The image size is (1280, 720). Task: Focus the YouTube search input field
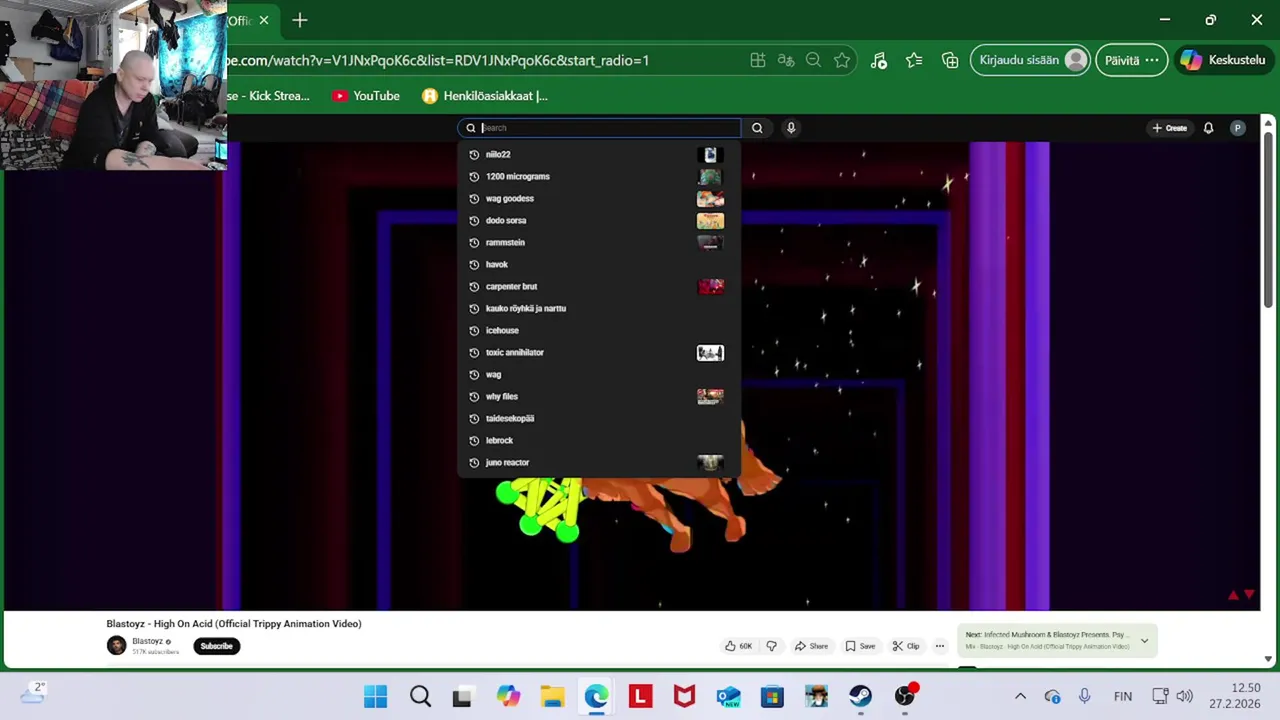pyautogui.click(x=600, y=128)
